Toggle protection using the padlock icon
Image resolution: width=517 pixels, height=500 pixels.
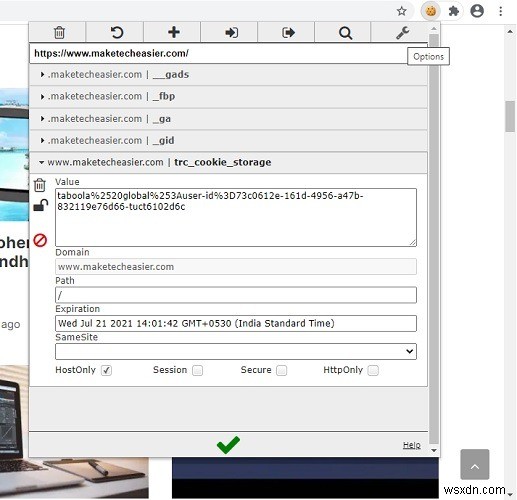tap(41, 205)
